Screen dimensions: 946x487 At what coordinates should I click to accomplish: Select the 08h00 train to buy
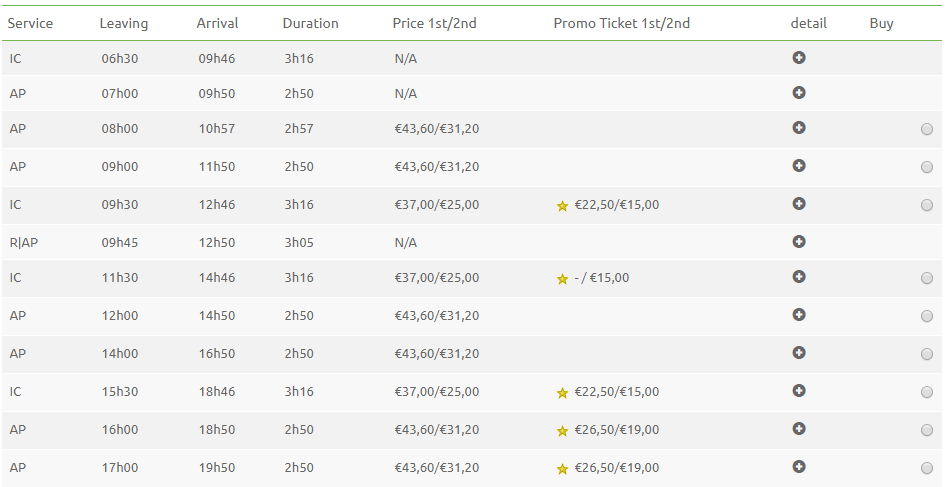click(927, 129)
